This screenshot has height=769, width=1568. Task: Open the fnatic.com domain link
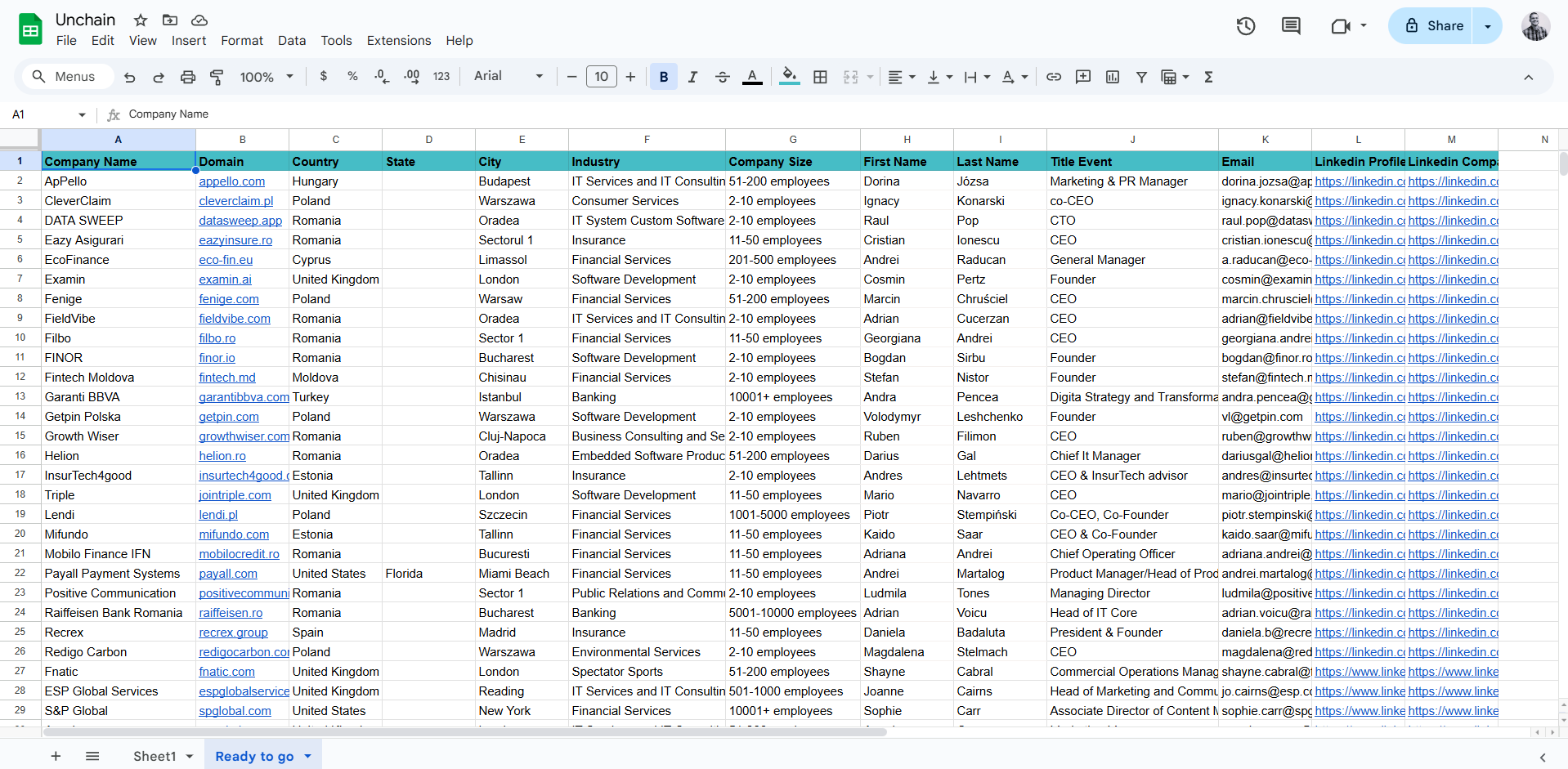pyautogui.click(x=226, y=672)
